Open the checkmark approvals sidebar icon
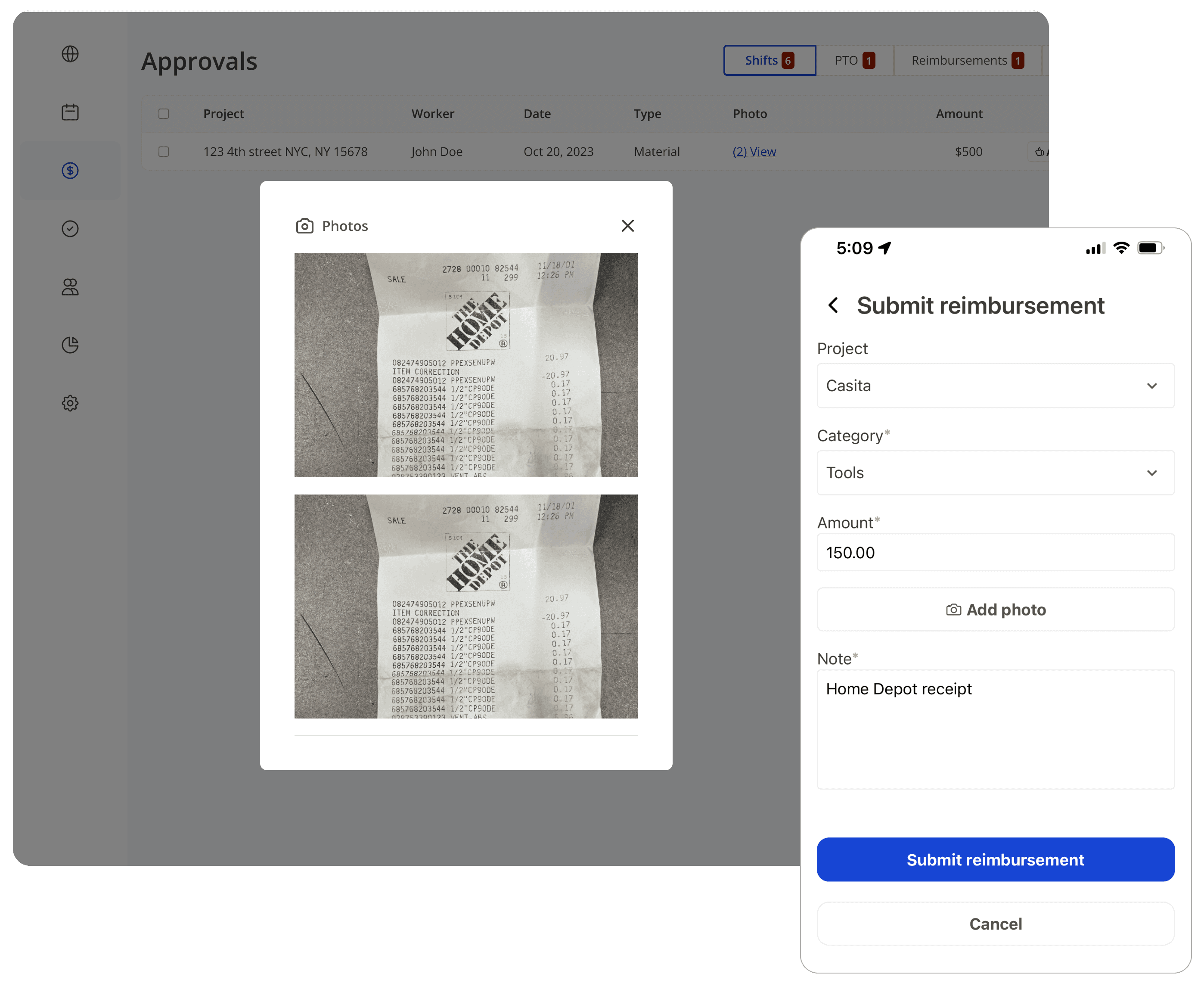Viewport: 1204px width, 983px height. tap(70, 229)
